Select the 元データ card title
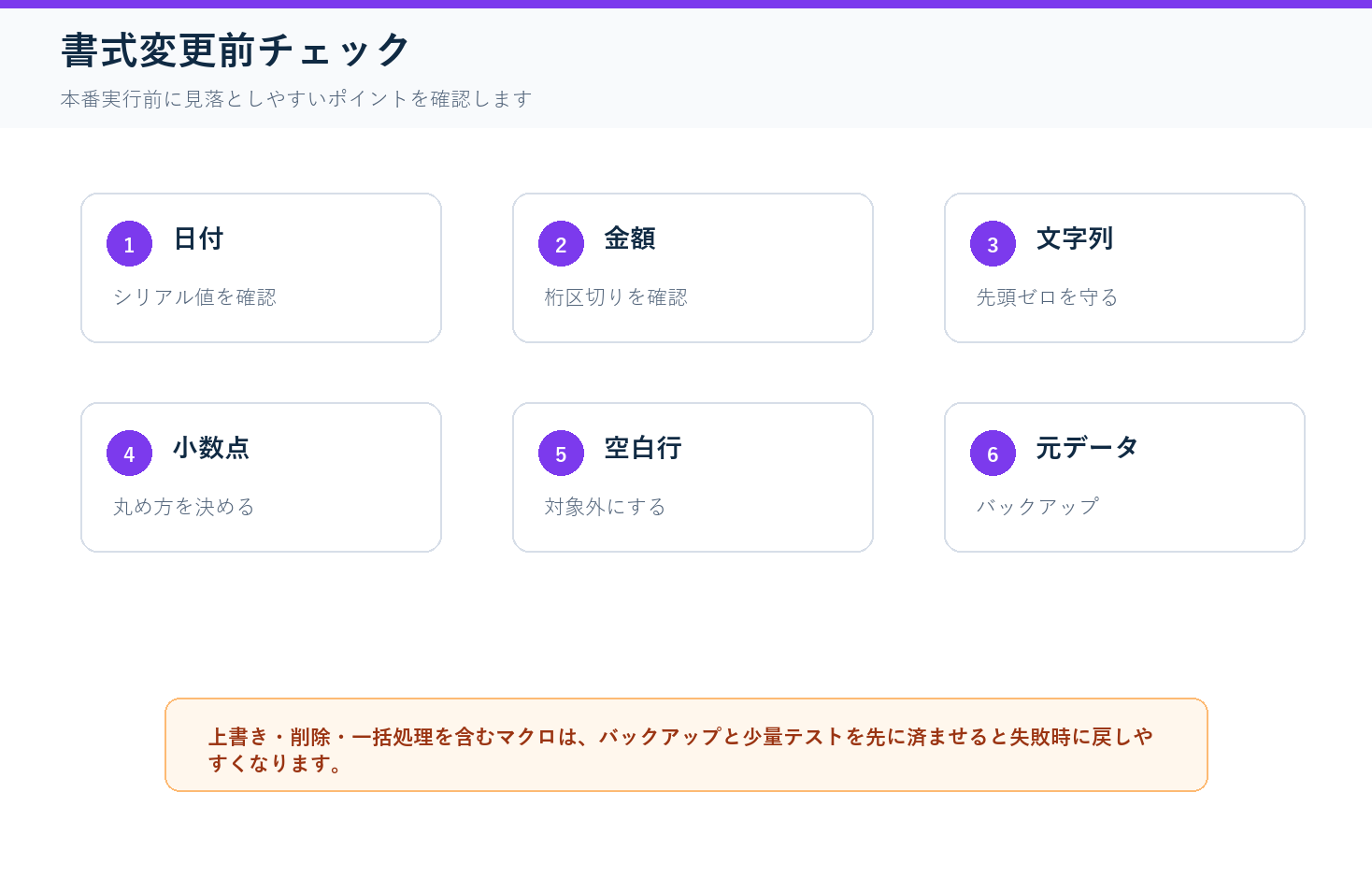Viewport: 1372px width, 879px height. (1087, 448)
